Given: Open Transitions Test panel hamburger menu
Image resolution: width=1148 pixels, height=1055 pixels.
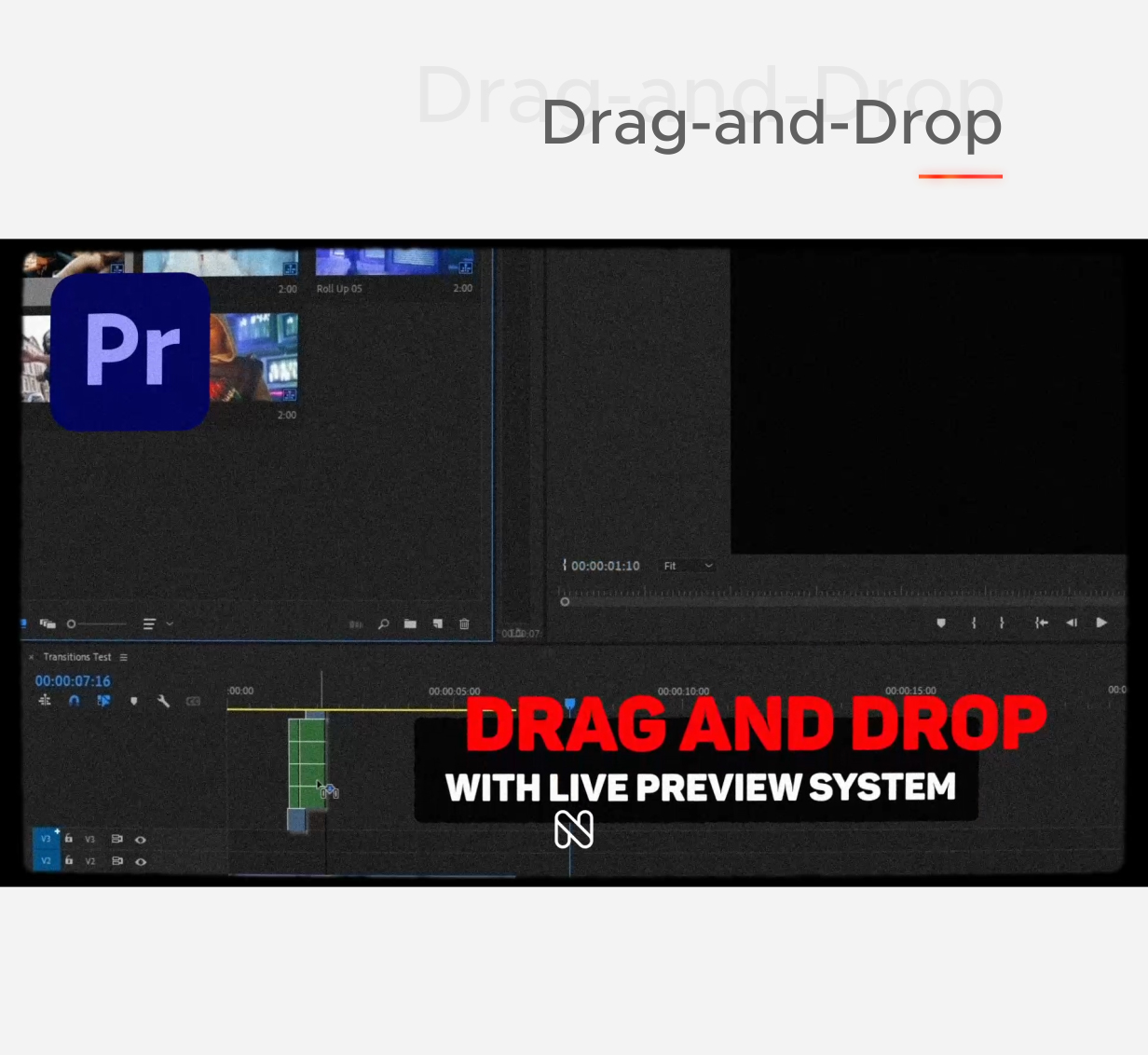Looking at the screenshot, I should tap(124, 657).
